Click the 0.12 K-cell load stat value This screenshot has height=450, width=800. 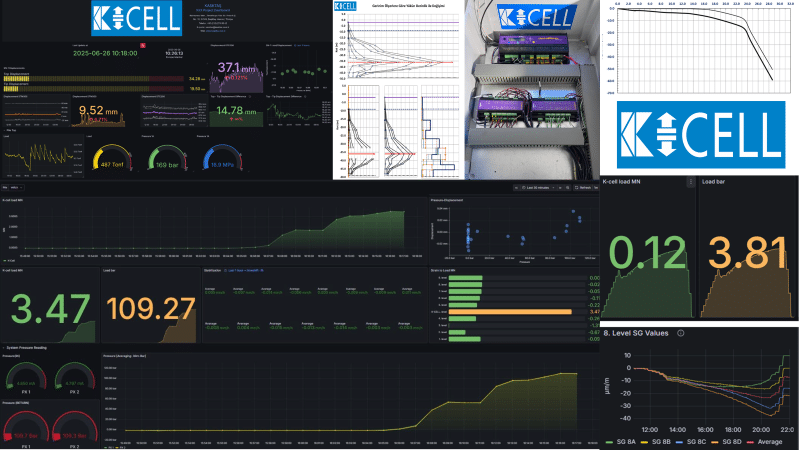[x=647, y=253]
